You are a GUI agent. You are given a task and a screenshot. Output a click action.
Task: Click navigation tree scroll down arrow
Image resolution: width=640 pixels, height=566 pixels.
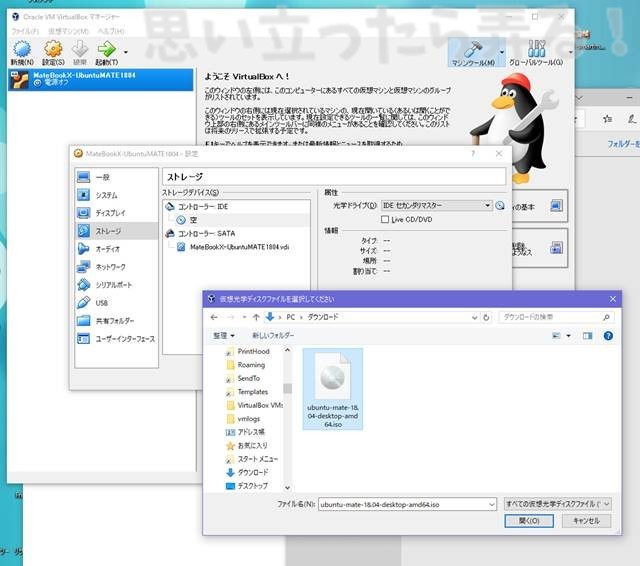coord(287,488)
